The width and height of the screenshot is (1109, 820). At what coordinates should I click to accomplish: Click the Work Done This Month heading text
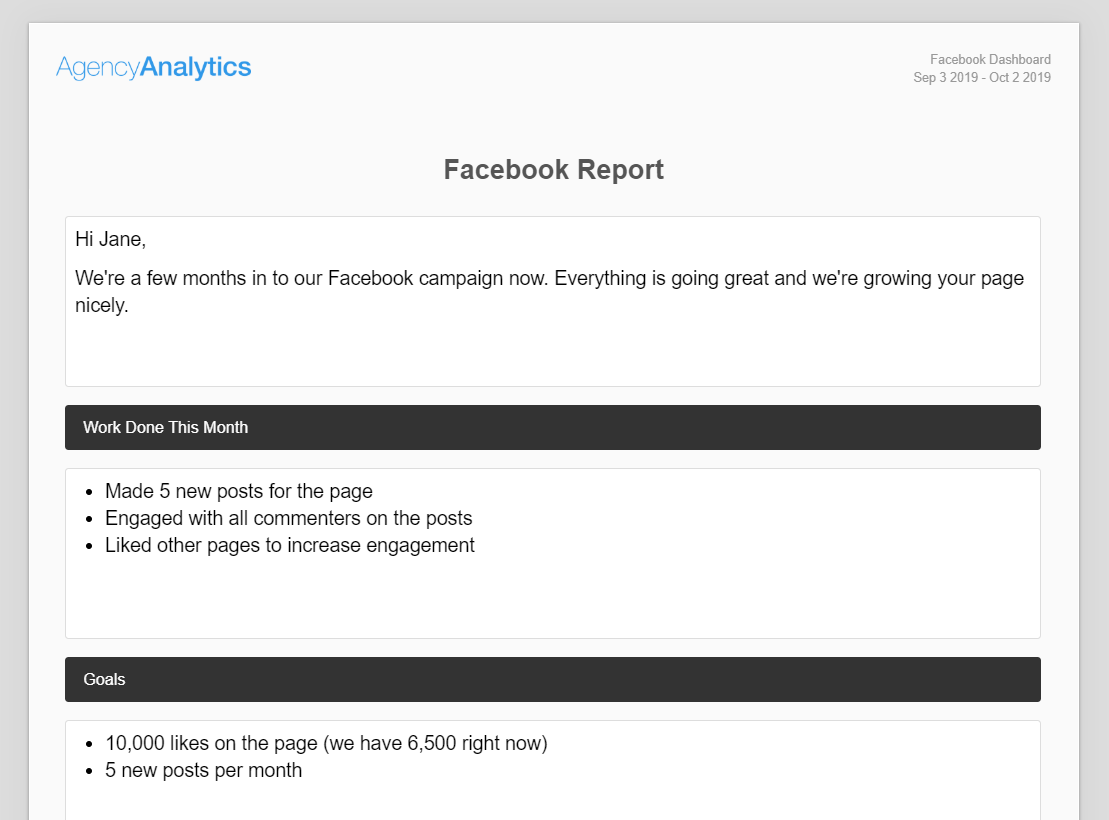click(166, 427)
